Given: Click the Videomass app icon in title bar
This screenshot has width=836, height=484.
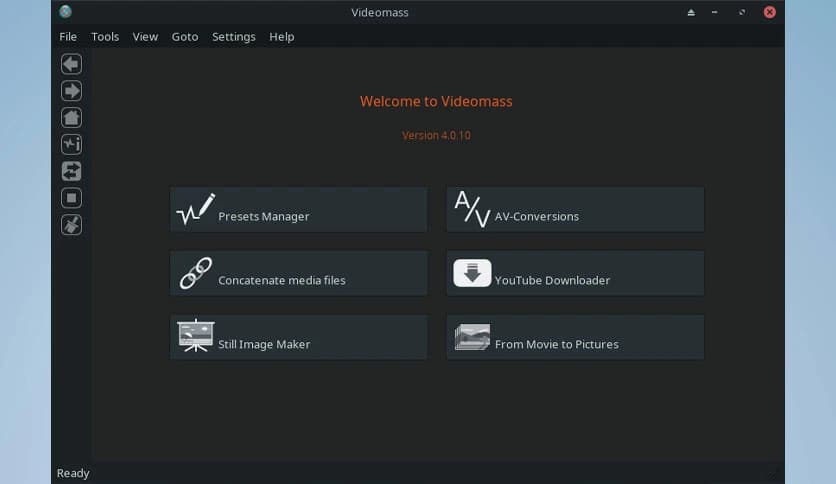Looking at the screenshot, I should click(66, 12).
